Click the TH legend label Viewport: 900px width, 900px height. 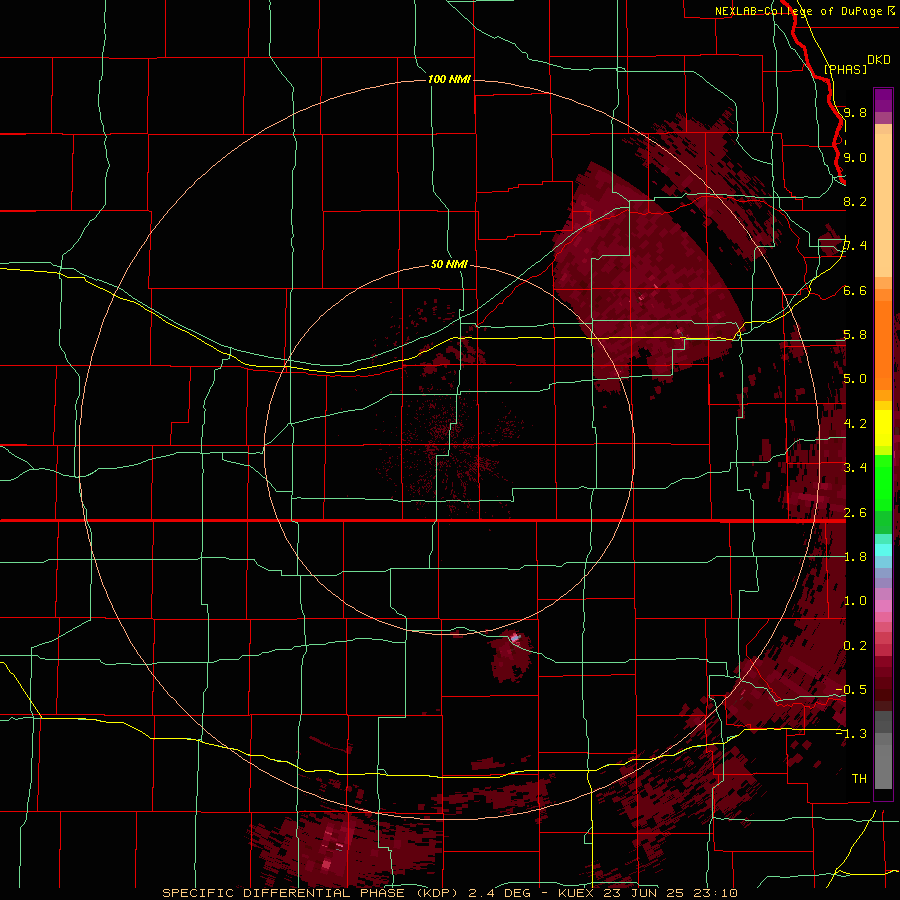[x=859, y=779]
